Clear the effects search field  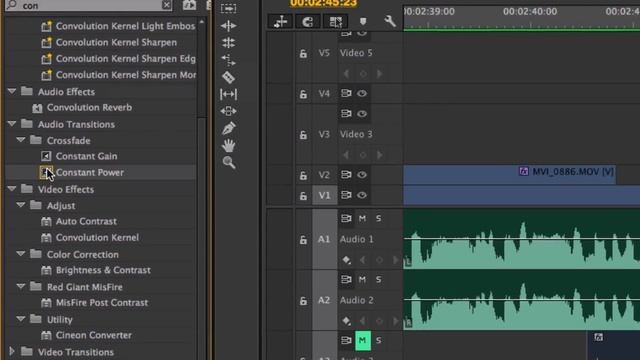[x=167, y=5]
